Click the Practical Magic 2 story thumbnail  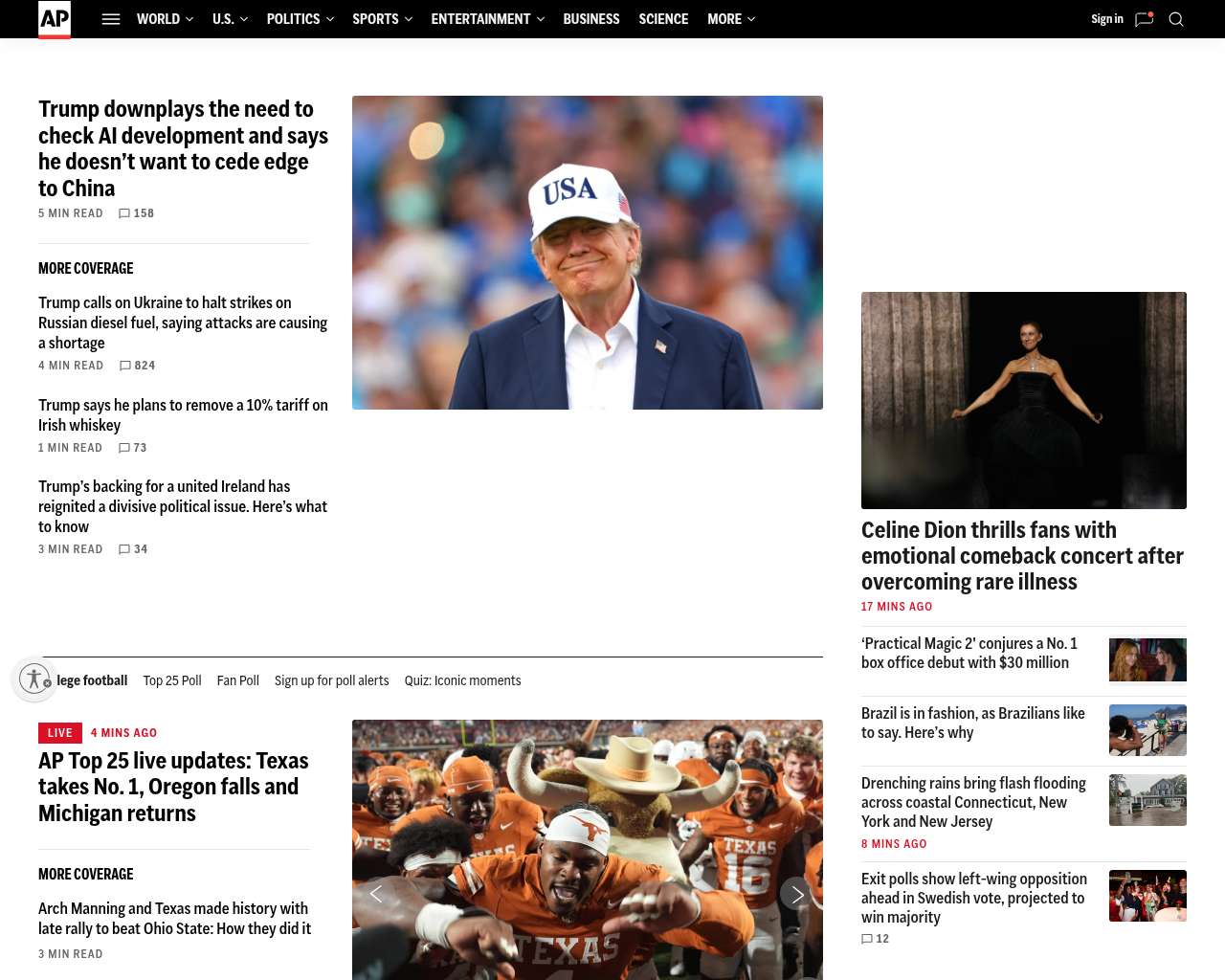[x=1147, y=659]
